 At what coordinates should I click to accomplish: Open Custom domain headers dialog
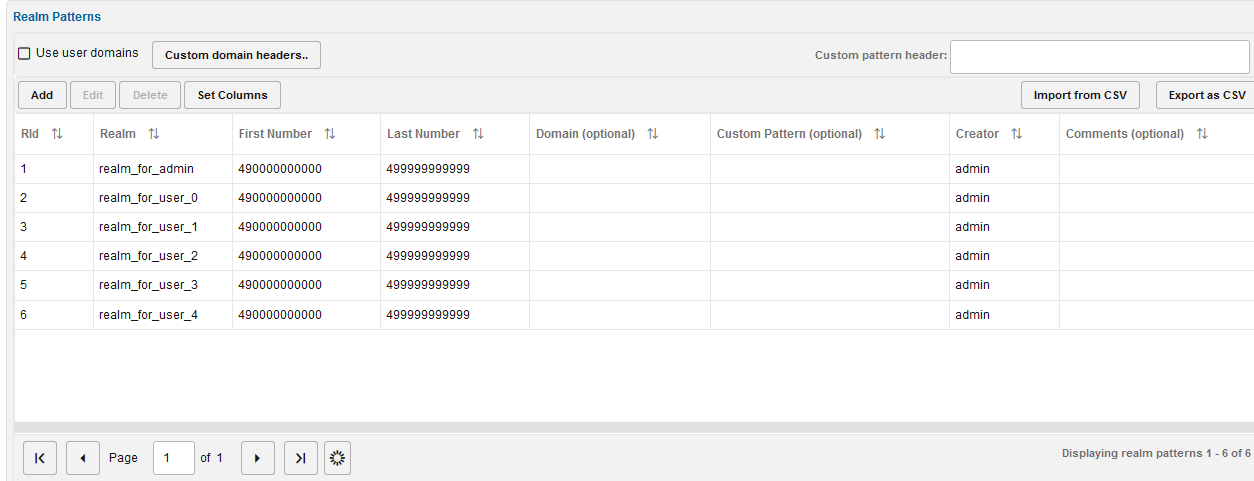click(236, 55)
